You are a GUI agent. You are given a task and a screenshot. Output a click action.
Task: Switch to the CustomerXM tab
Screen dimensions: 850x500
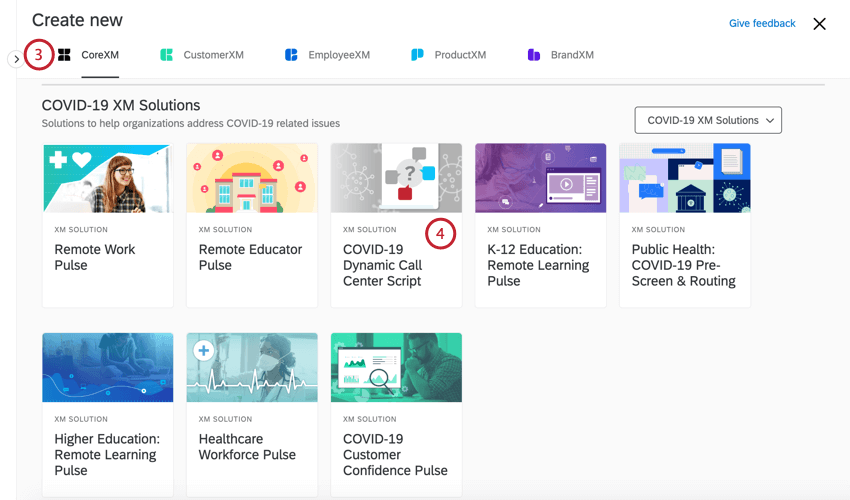click(213, 55)
